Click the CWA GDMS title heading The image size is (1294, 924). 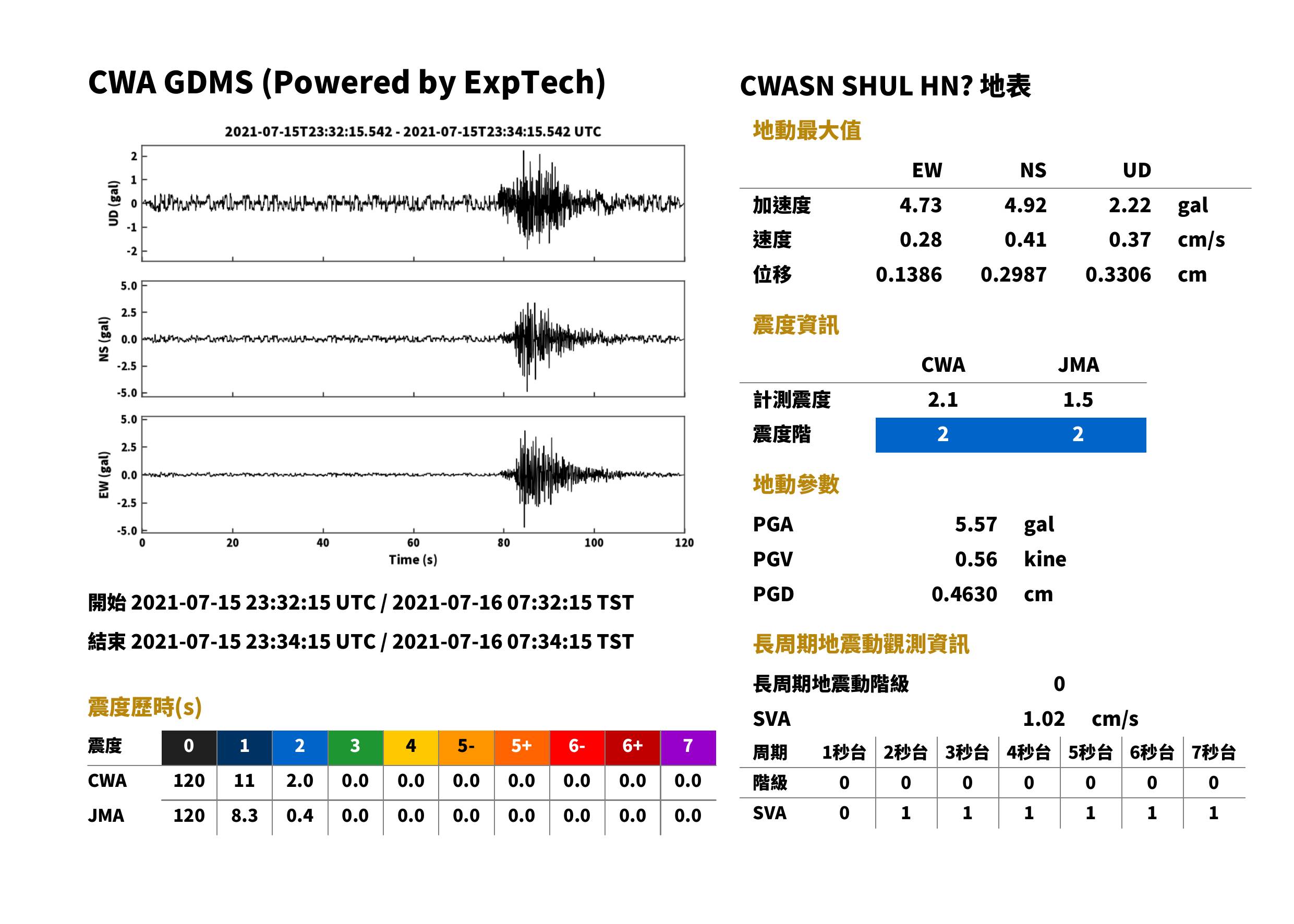(x=346, y=82)
